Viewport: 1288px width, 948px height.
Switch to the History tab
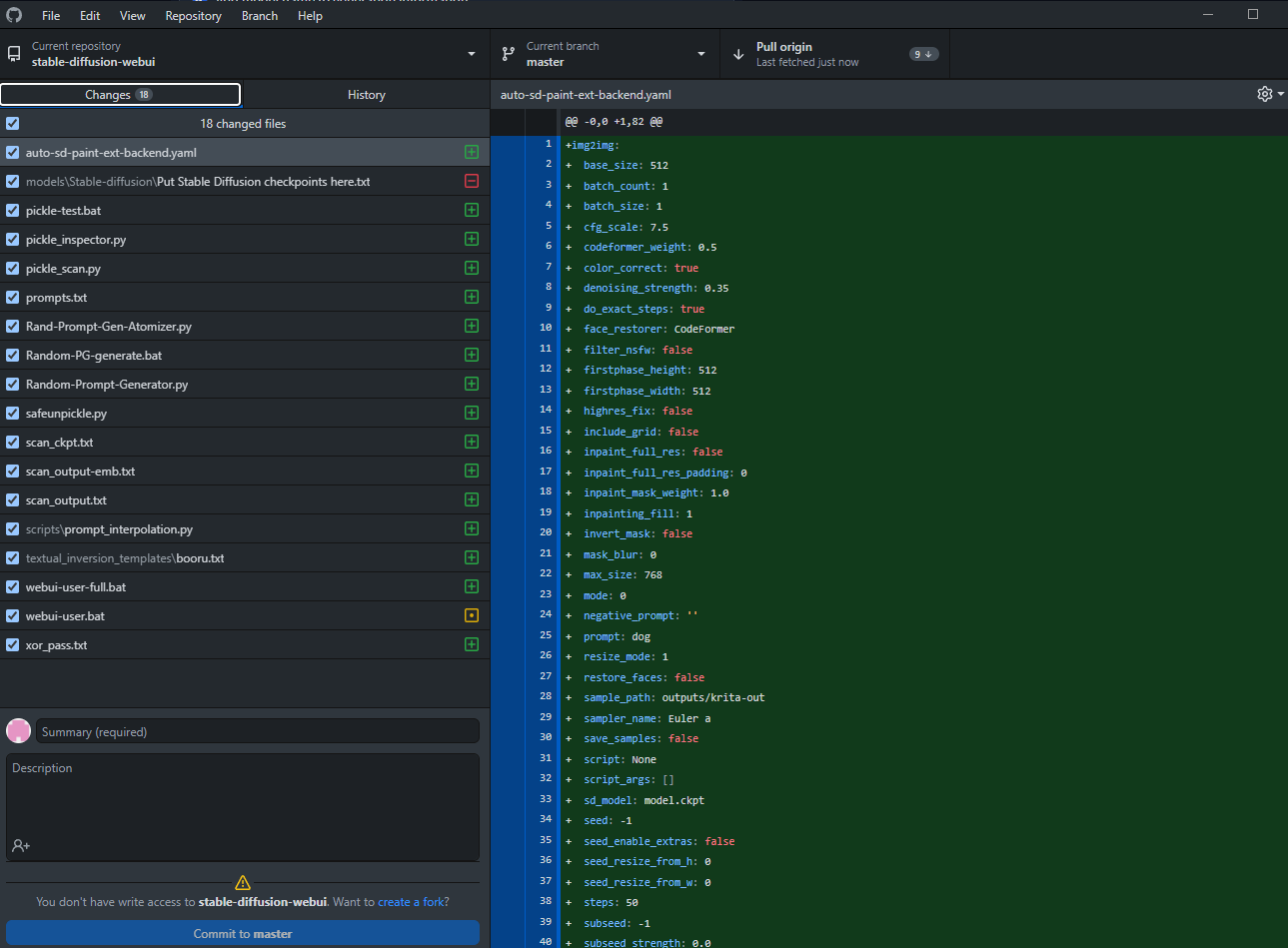(366, 95)
